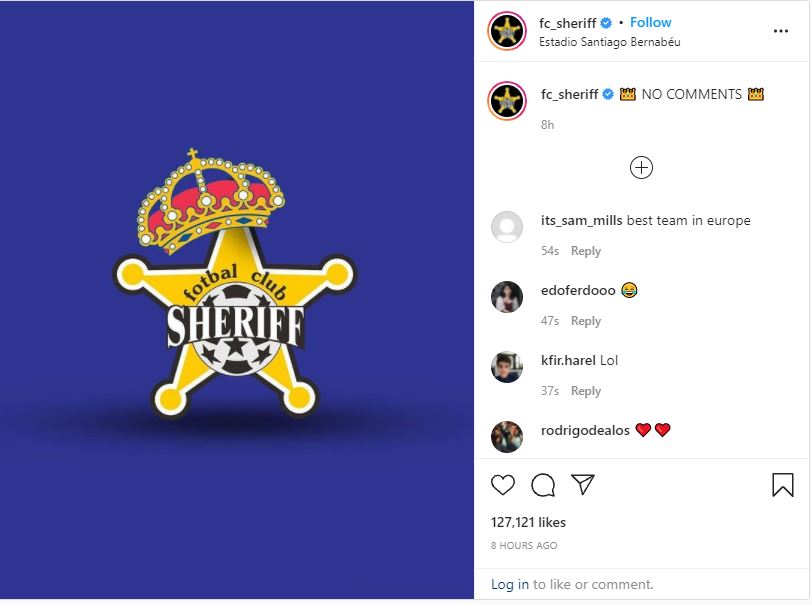Follow the fc_sheriff account
Viewport: 812px width, 605px height.
pyautogui.click(x=650, y=22)
